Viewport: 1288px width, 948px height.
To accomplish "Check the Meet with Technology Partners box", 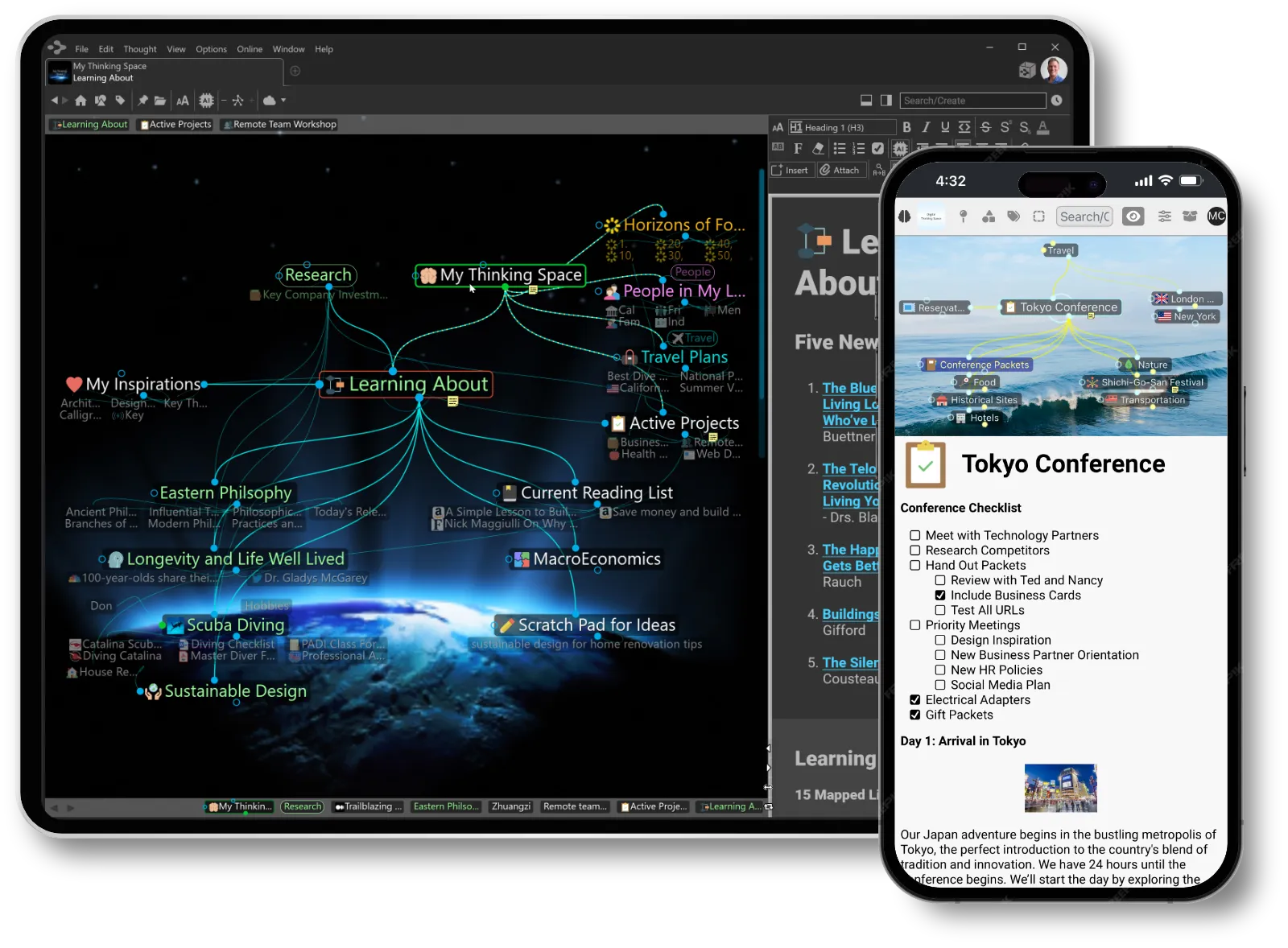I will coord(915,536).
